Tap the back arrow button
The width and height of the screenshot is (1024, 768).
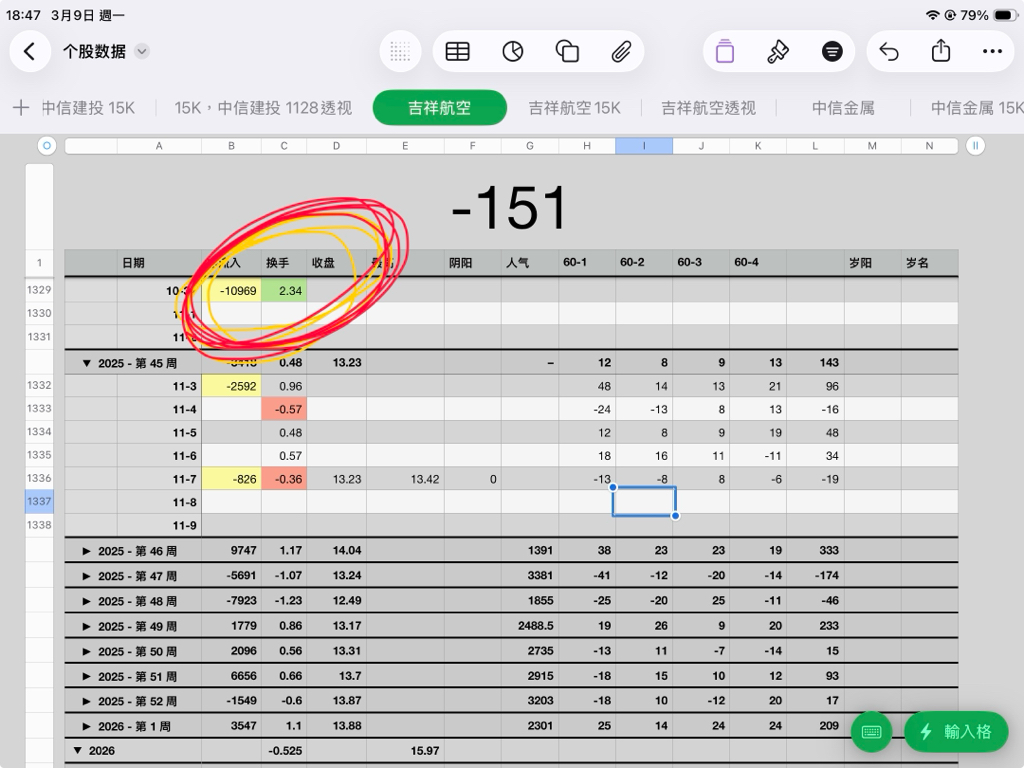[30, 51]
